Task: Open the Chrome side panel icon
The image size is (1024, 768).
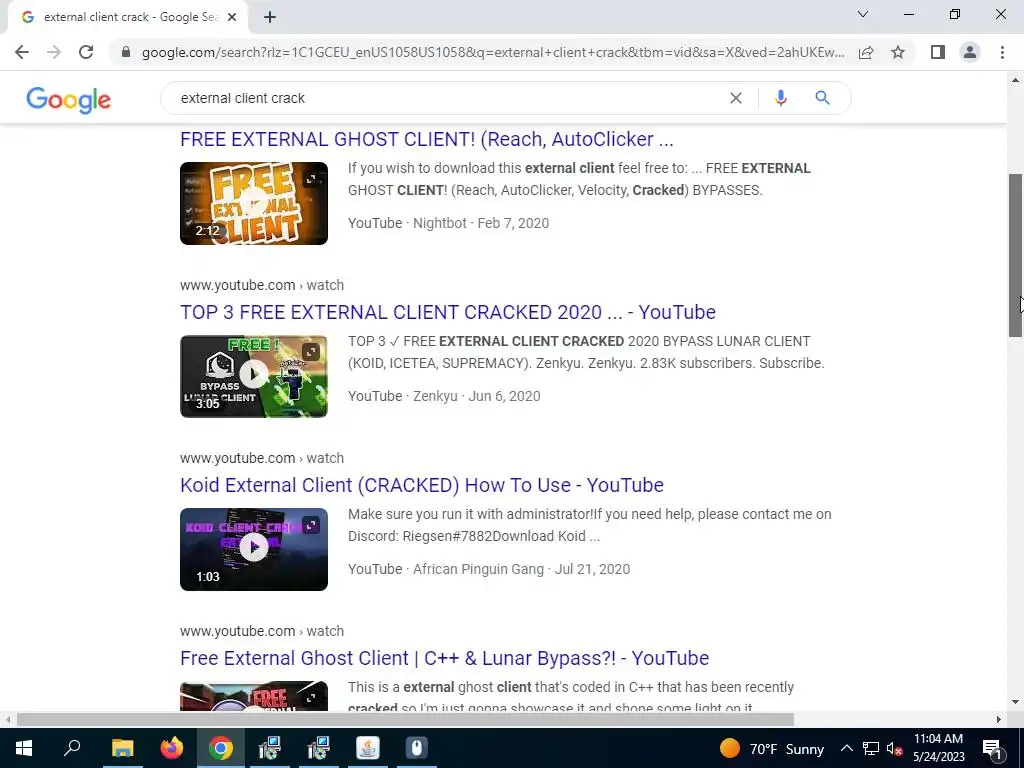Action: tap(938, 52)
